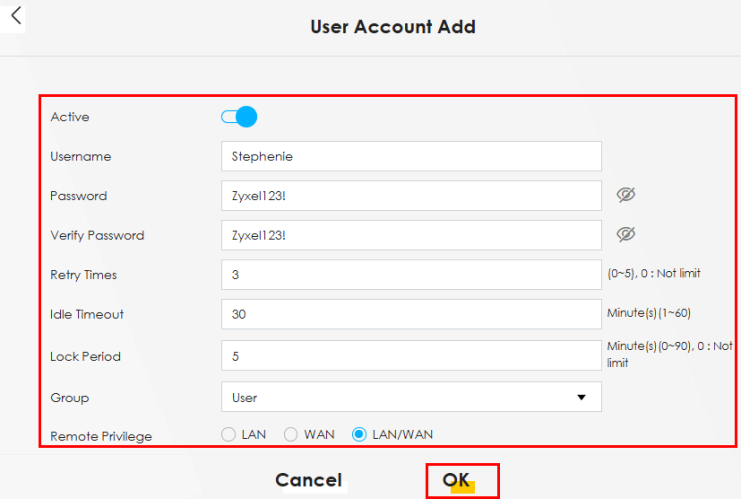This screenshot has width=741, height=499.
Task: Click the back arrow icon
Action: pos(16,16)
